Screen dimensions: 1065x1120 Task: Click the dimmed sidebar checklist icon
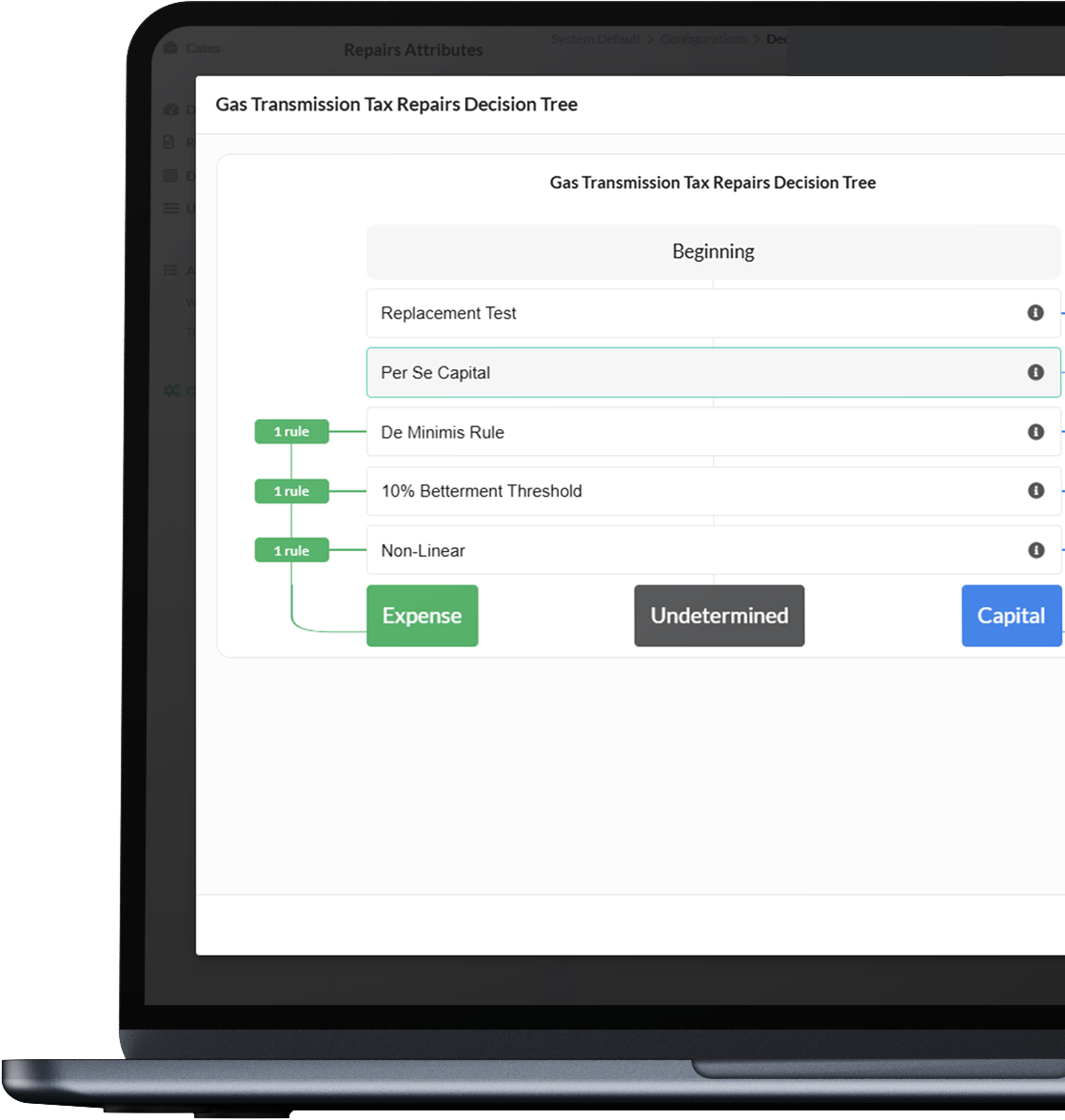[170, 270]
